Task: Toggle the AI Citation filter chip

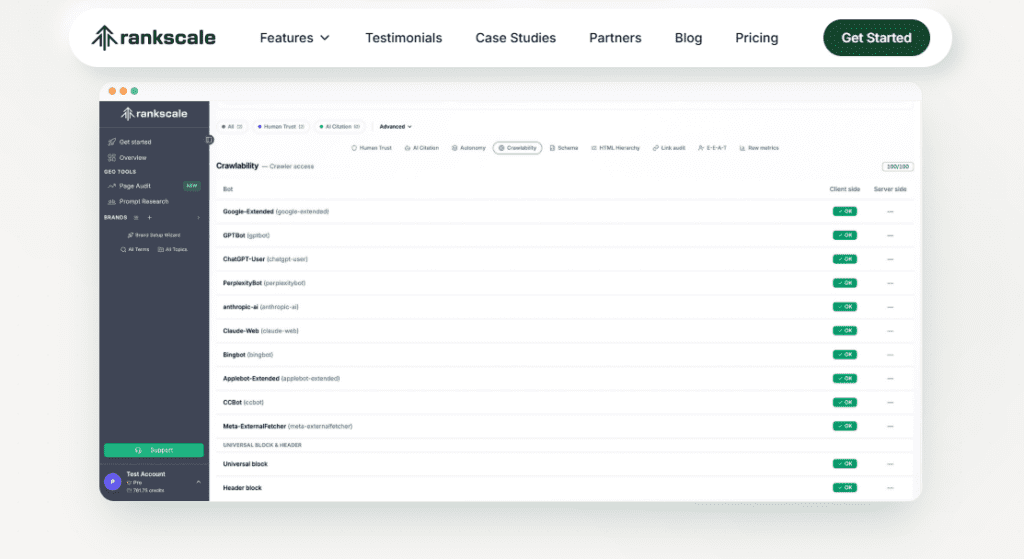Action: [x=340, y=127]
